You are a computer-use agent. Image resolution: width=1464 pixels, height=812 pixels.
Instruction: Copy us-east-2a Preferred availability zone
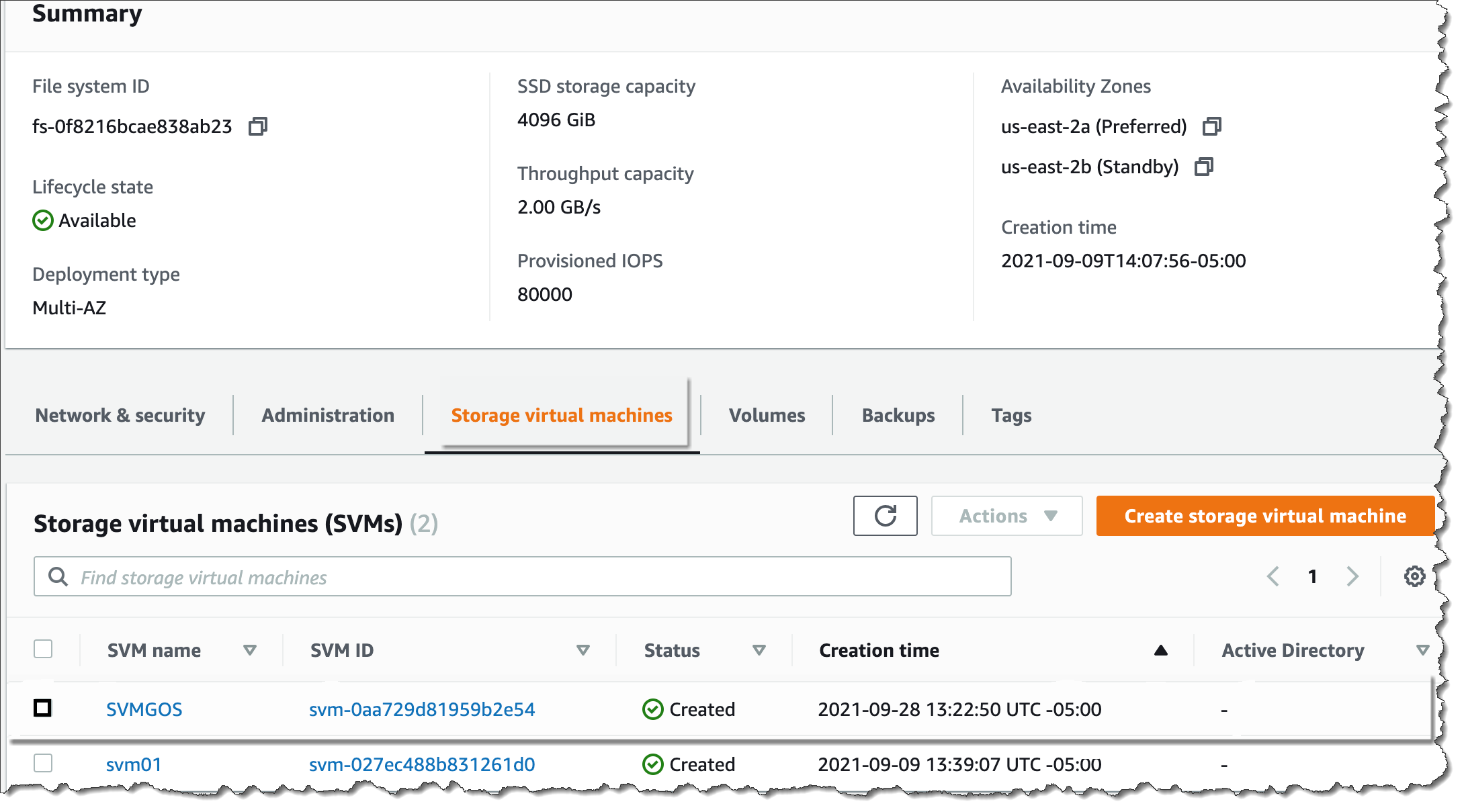coord(1211,126)
